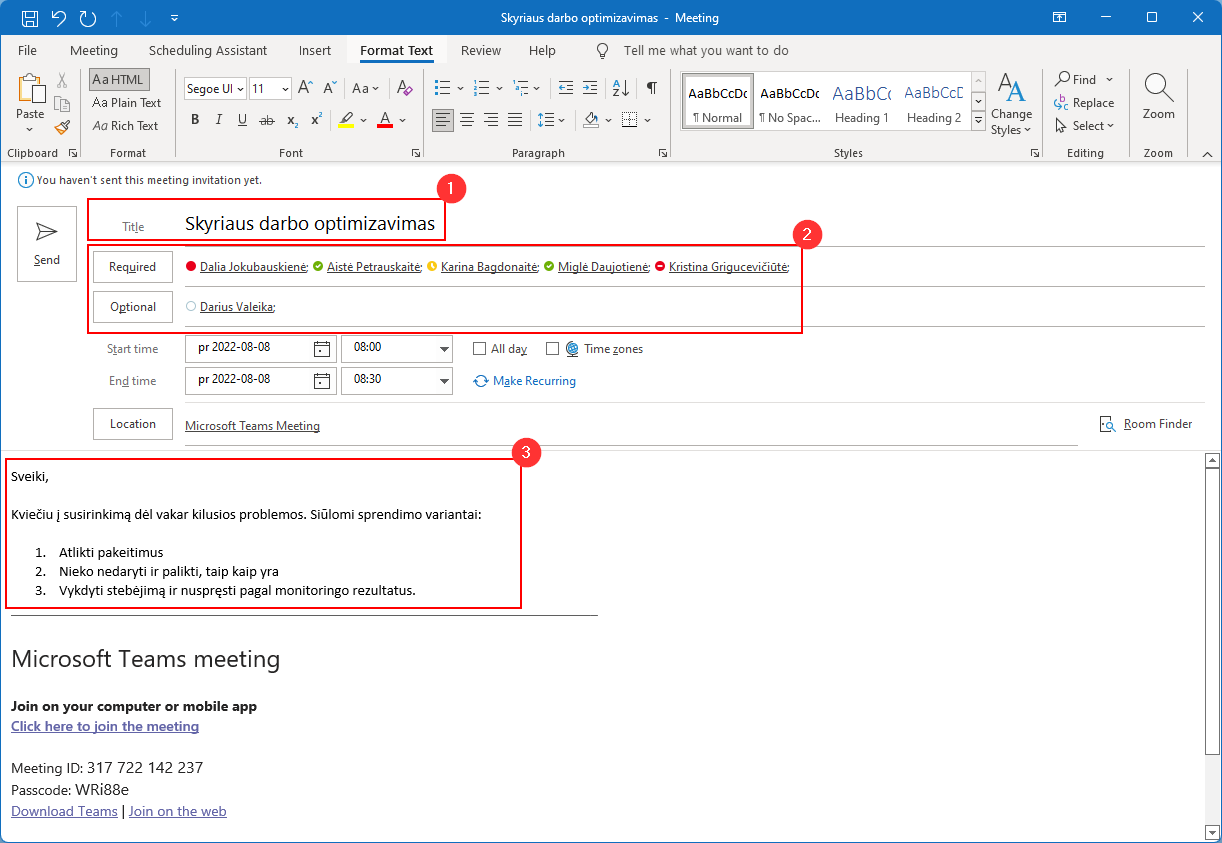Switch to the Insert tab
Screen dimensions: 1222x843
[314, 50]
